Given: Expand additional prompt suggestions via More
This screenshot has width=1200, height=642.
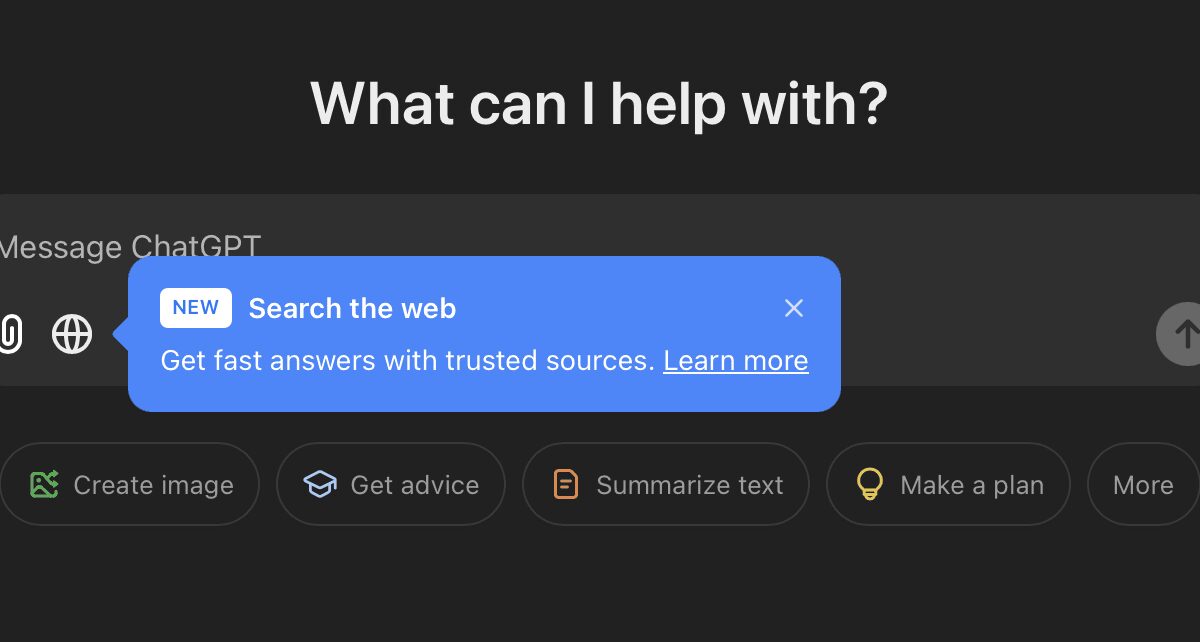Looking at the screenshot, I should pyautogui.click(x=1142, y=484).
